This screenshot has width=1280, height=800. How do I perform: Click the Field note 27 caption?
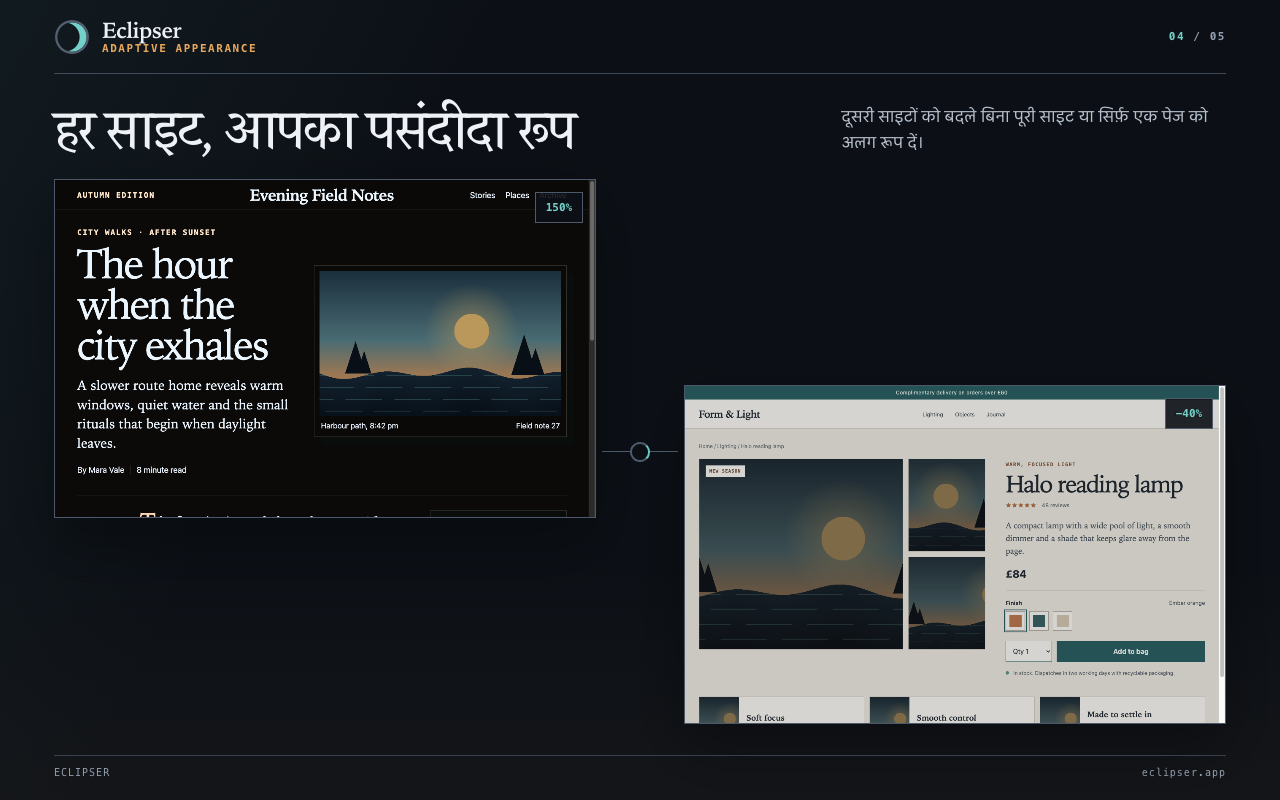tap(538, 426)
